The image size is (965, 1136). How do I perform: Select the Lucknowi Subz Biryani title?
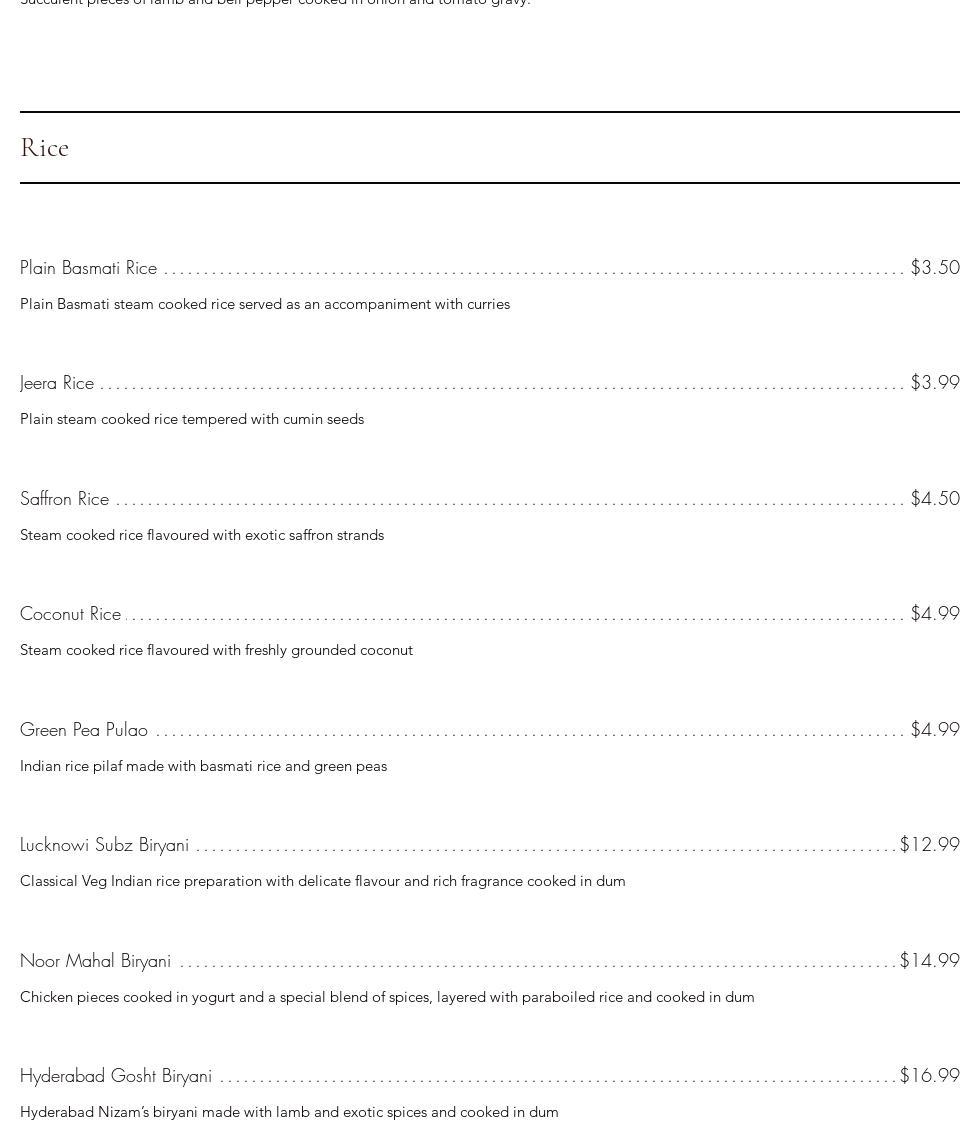coord(104,845)
